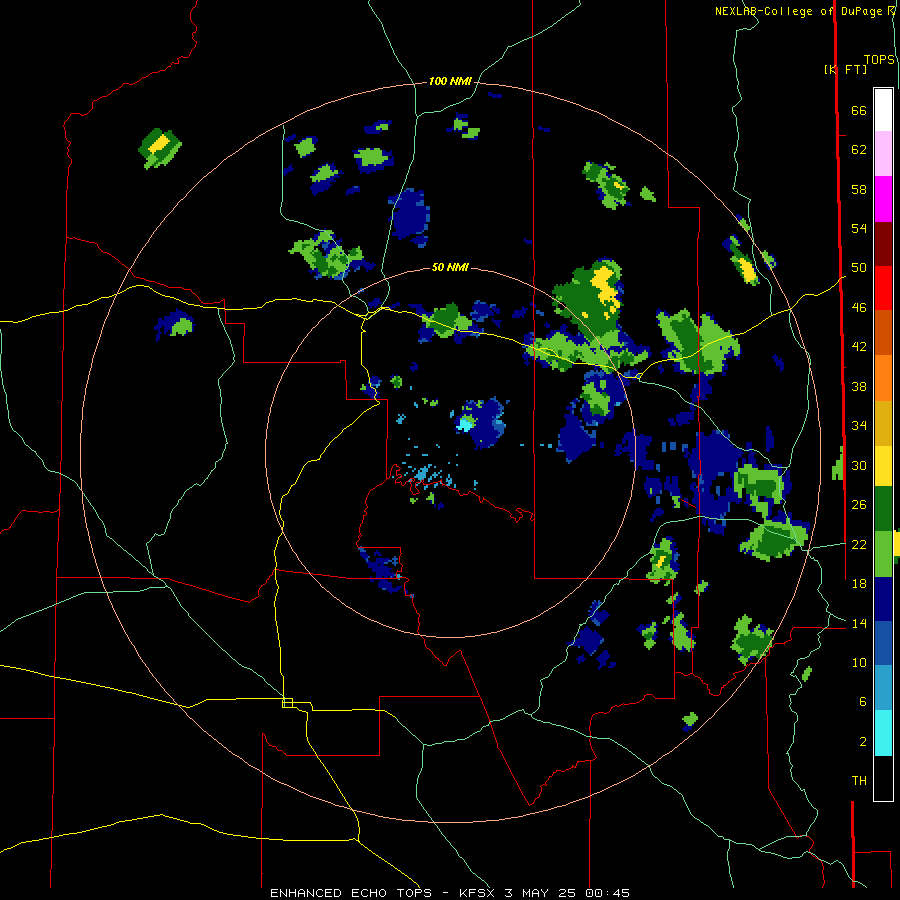The image size is (900, 900).
Task: Click legend value 66
Action: click(x=859, y=110)
